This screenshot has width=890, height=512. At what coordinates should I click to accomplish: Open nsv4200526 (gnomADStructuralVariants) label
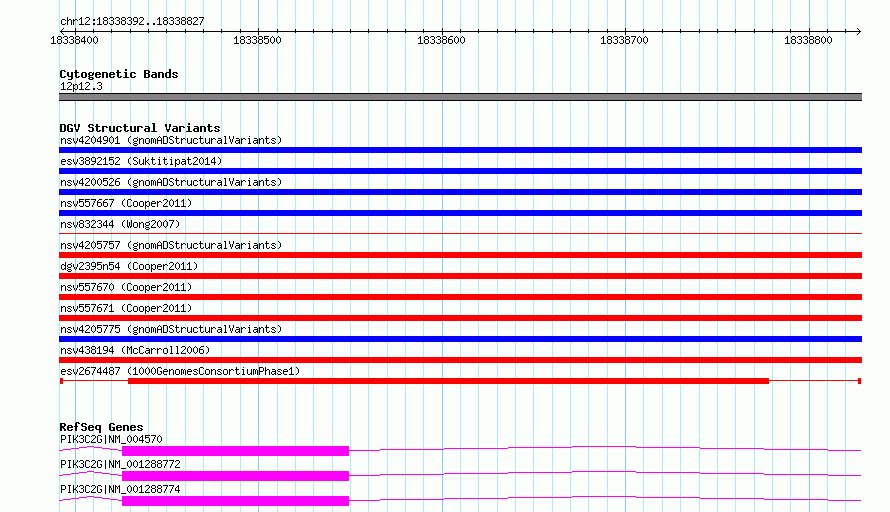171,182
